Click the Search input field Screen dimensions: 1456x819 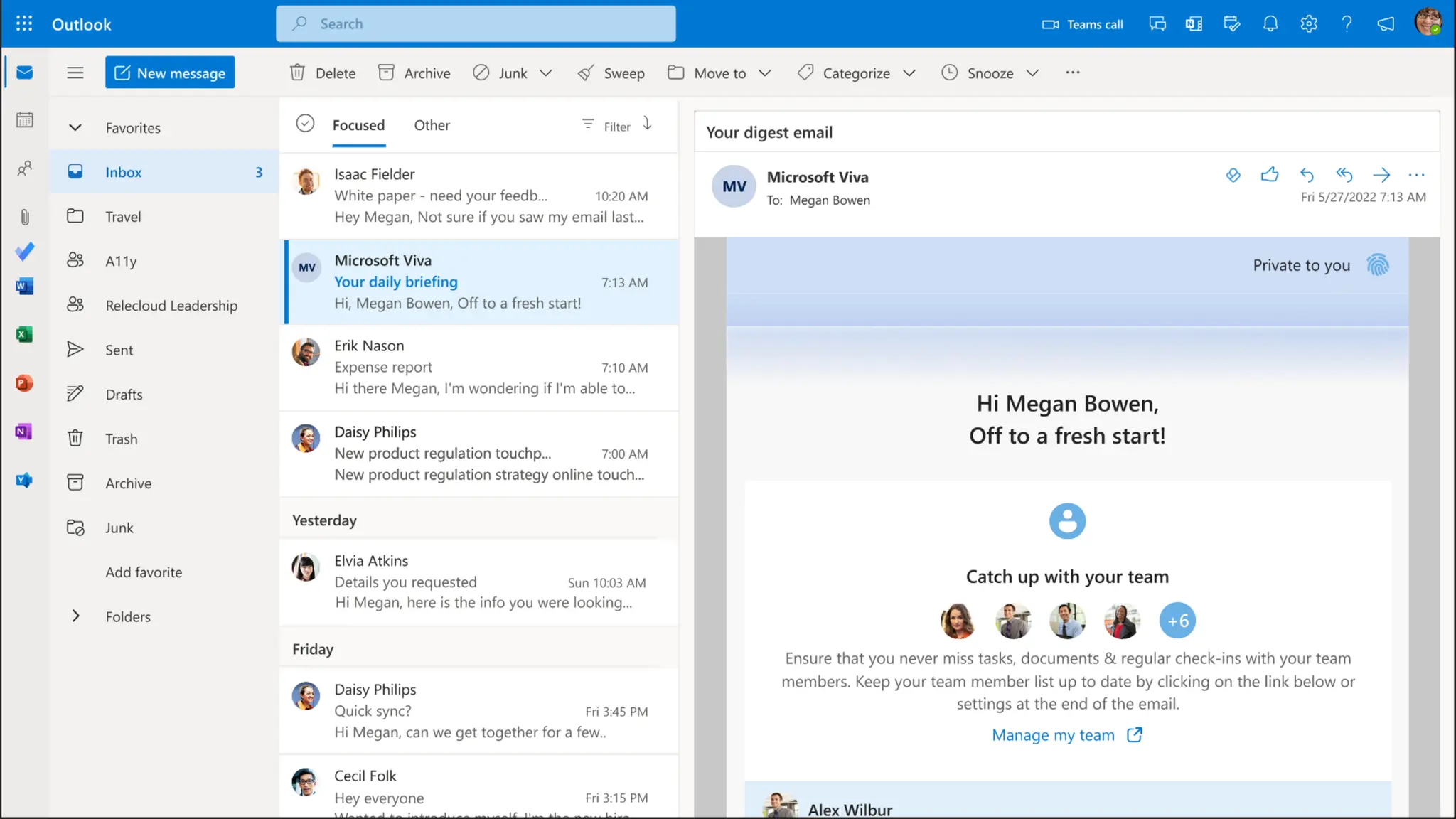(476, 24)
